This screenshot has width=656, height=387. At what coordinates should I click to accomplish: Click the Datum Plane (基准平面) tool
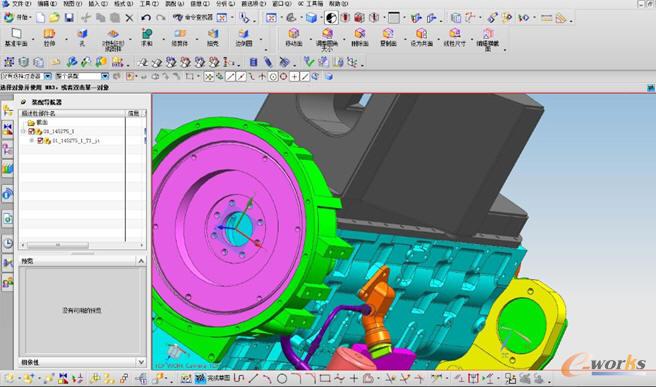pyautogui.click(x=16, y=37)
